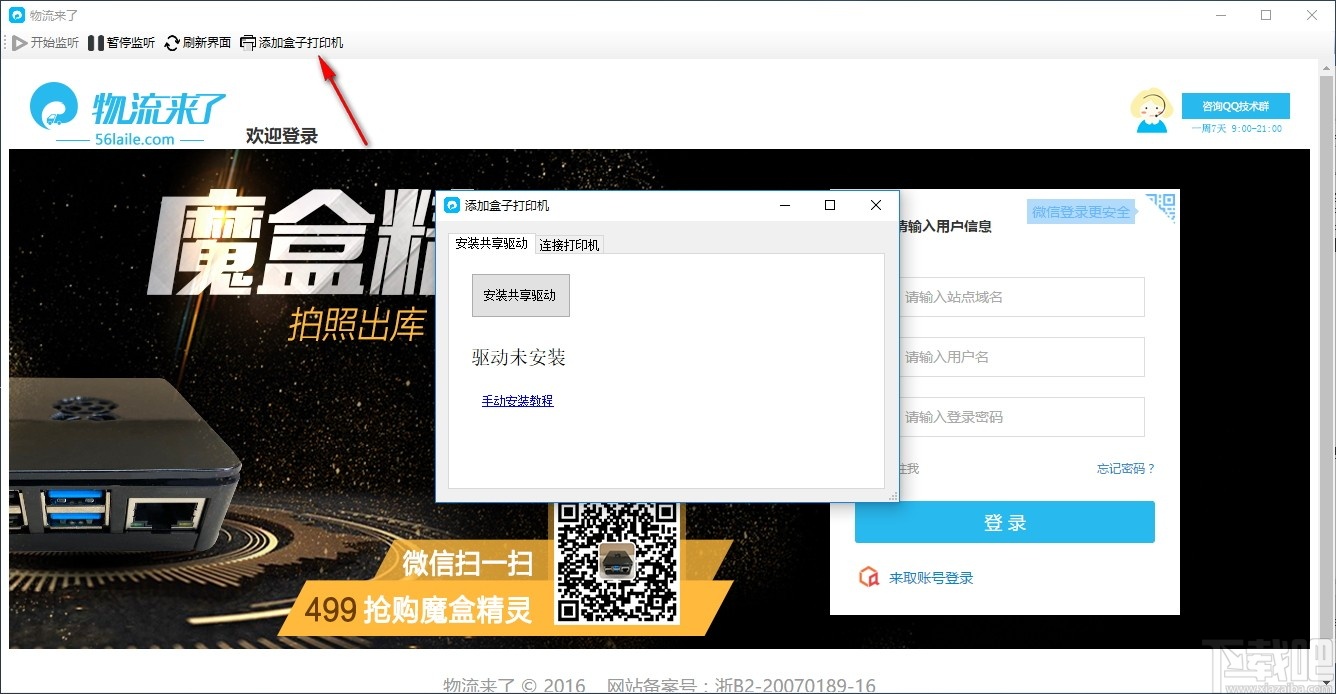Click the 微信登录更安全 tooltip label

click(x=1081, y=212)
